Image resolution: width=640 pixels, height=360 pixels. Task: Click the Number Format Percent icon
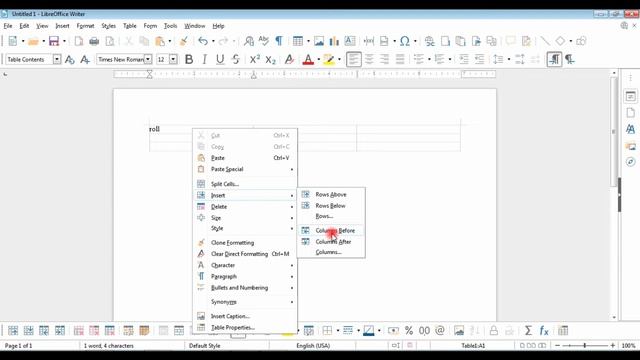[x=409, y=330]
